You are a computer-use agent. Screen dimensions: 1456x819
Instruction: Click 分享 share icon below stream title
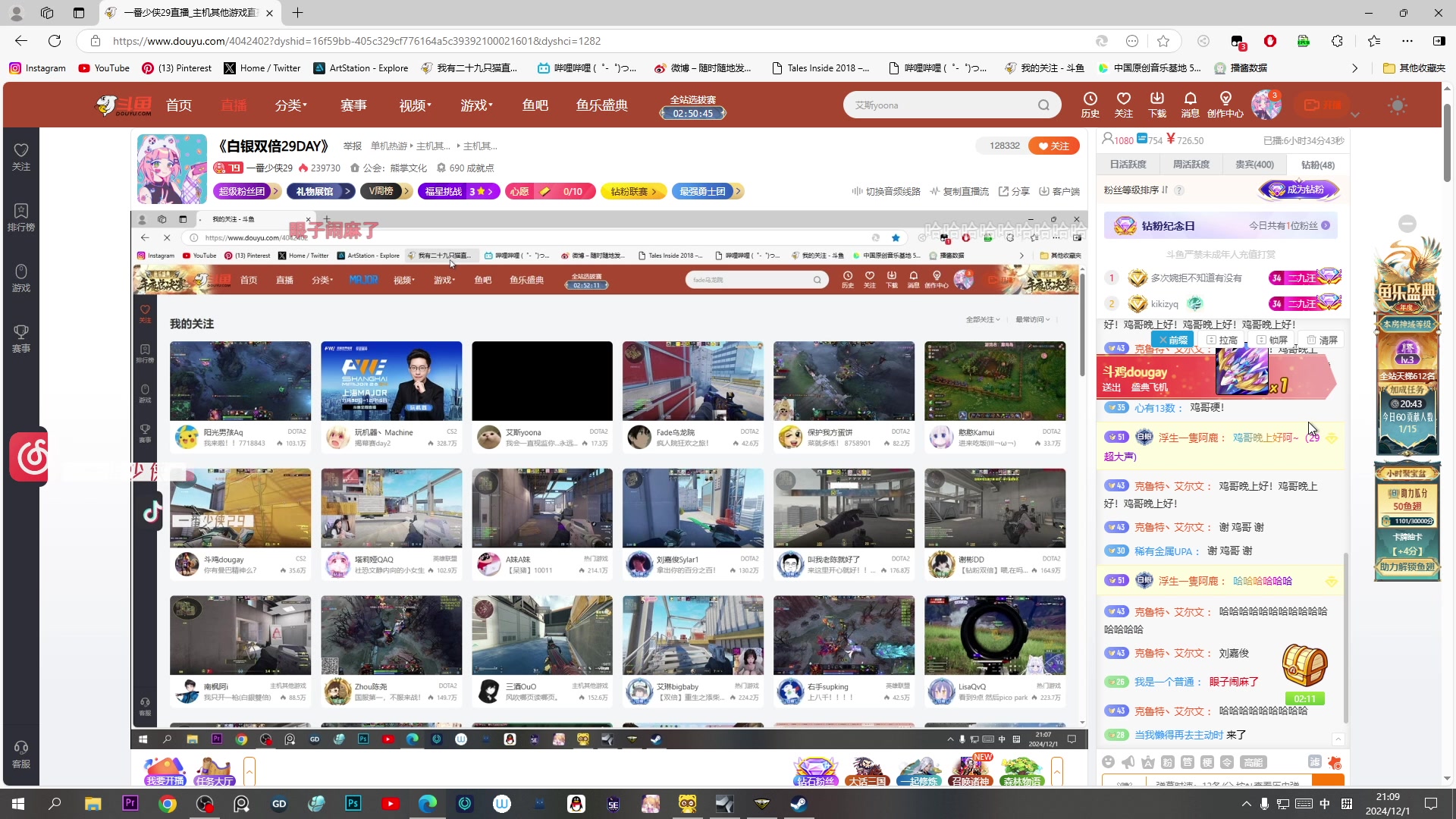[x=1014, y=191]
